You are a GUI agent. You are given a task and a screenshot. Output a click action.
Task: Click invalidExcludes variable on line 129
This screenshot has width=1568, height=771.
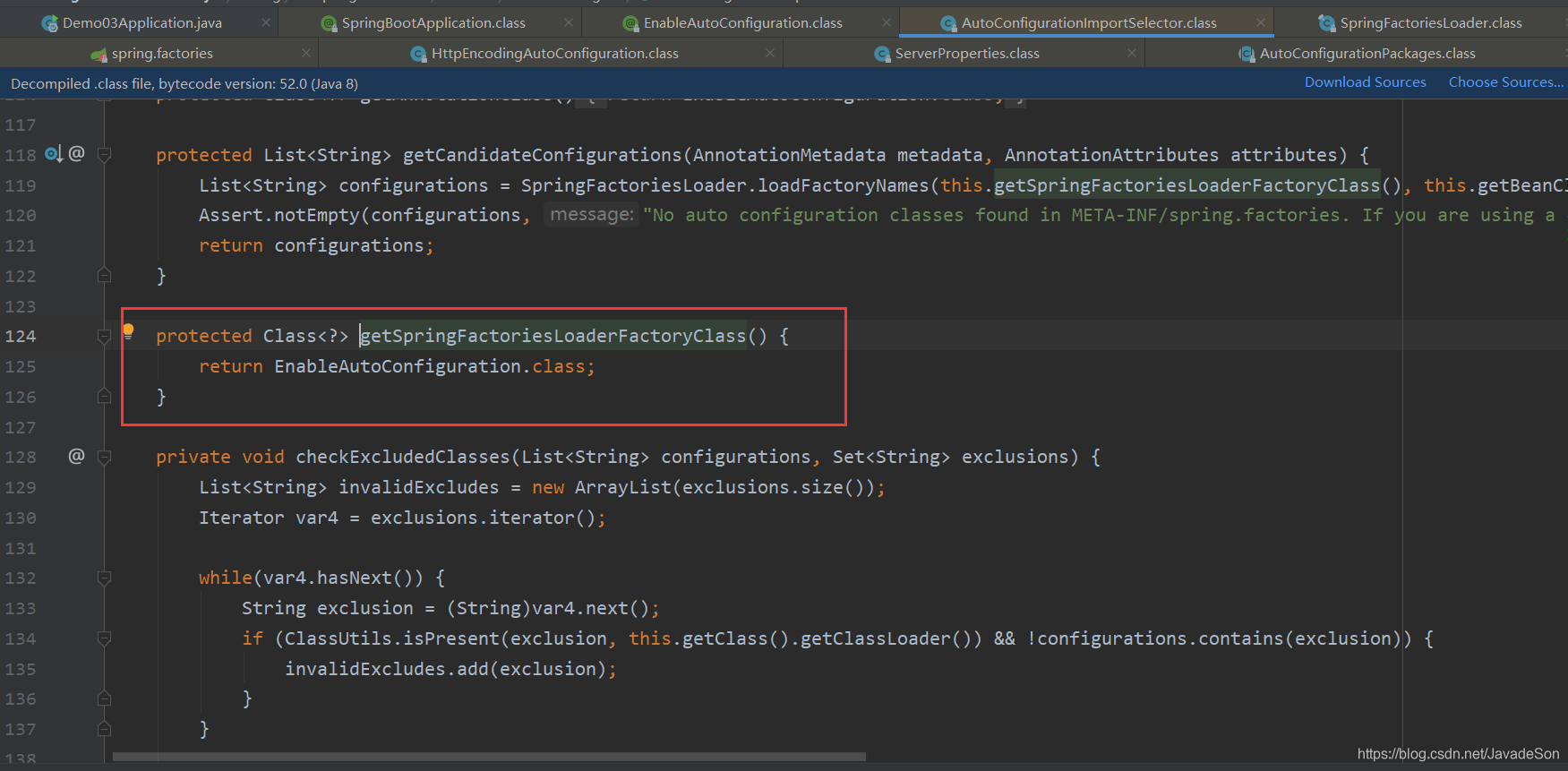tap(418, 487)
